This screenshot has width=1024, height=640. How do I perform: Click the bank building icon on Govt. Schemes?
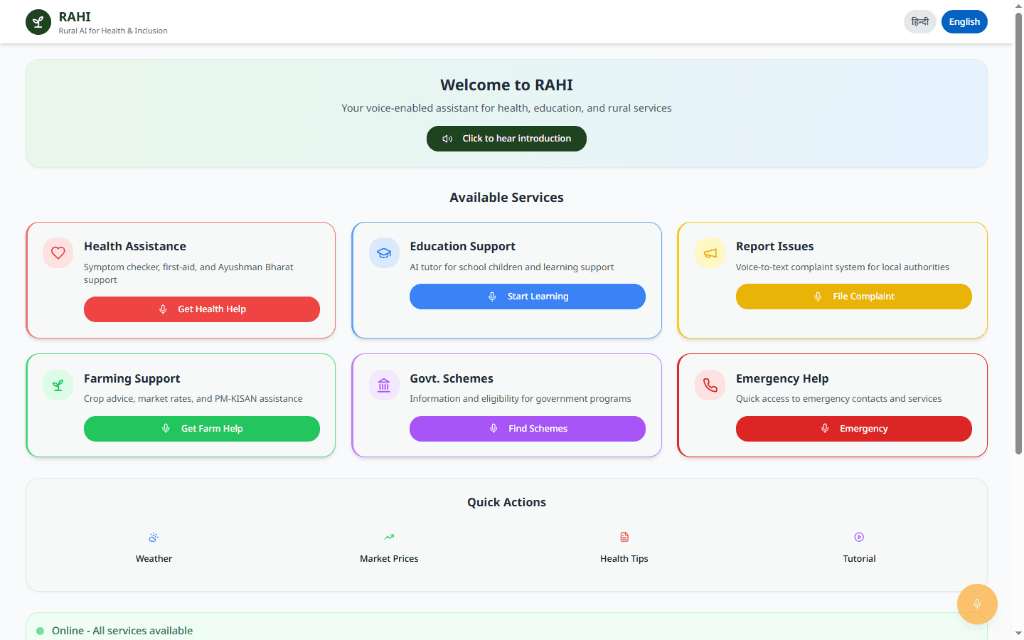(384, 385)
